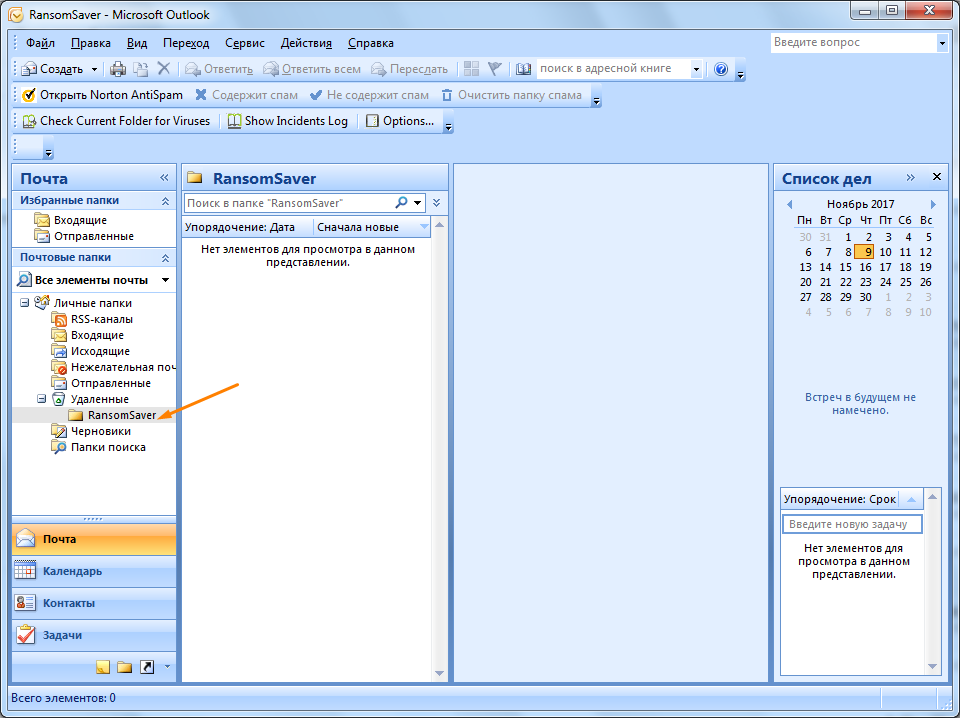Select Нежелательная почта folder

point(123,367)
